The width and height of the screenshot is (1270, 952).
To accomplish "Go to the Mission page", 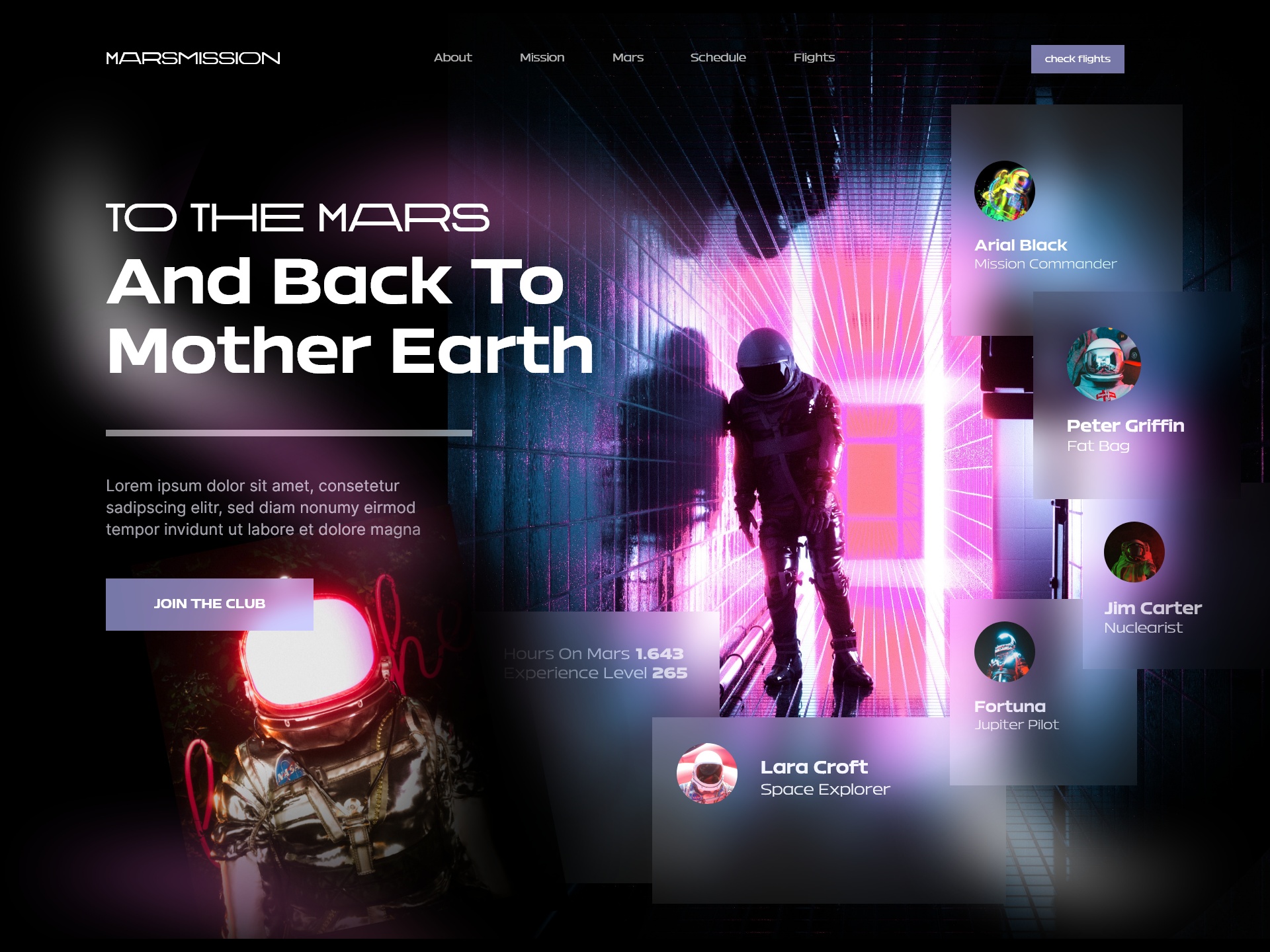I will point(542,58).
